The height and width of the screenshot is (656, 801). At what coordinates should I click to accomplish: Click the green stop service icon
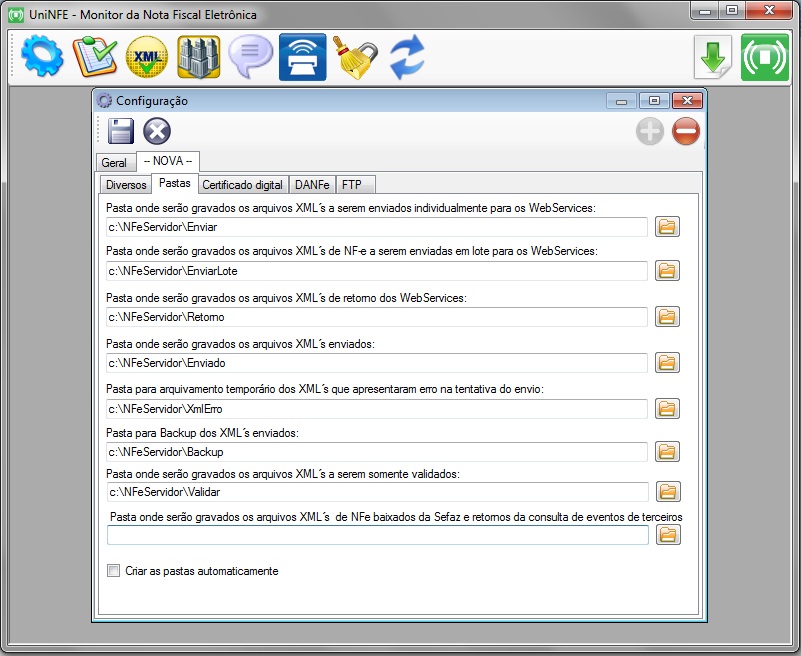765,57
